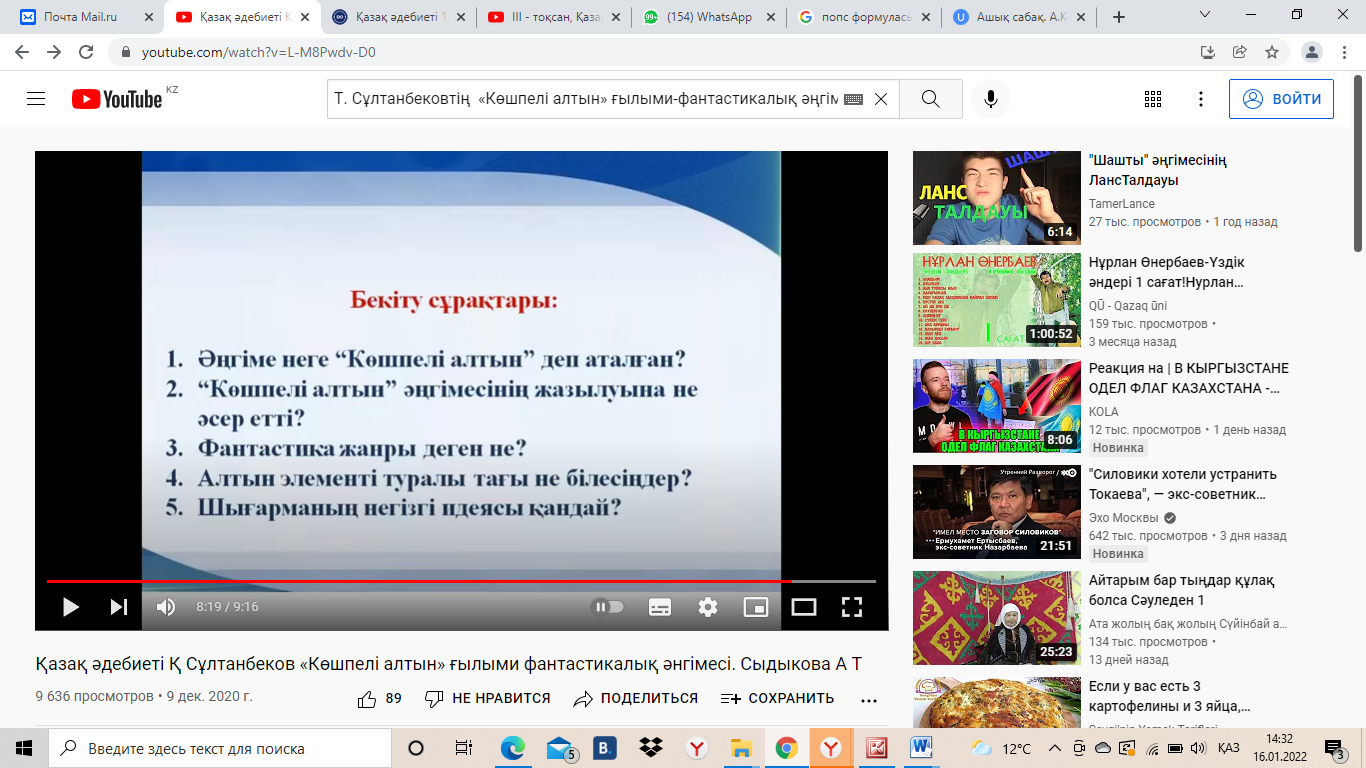Click СОХРАНИТЬ to save the video
Viewport: 1366px width, 768px height.
tap(777, 698)
